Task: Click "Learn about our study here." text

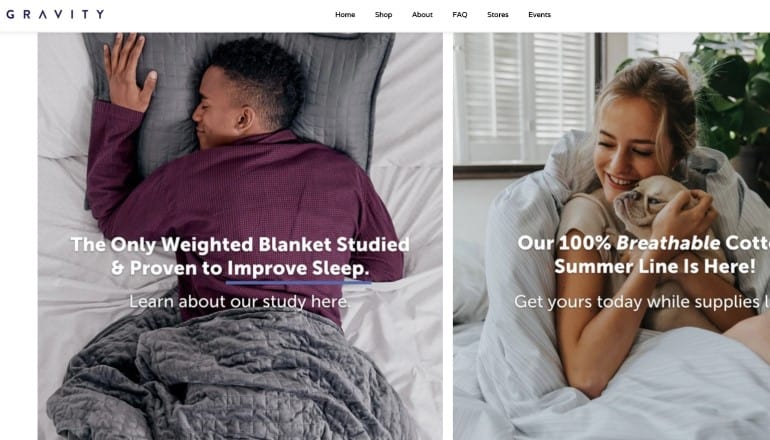Action: pyautogui.click(x=240, y=301)
